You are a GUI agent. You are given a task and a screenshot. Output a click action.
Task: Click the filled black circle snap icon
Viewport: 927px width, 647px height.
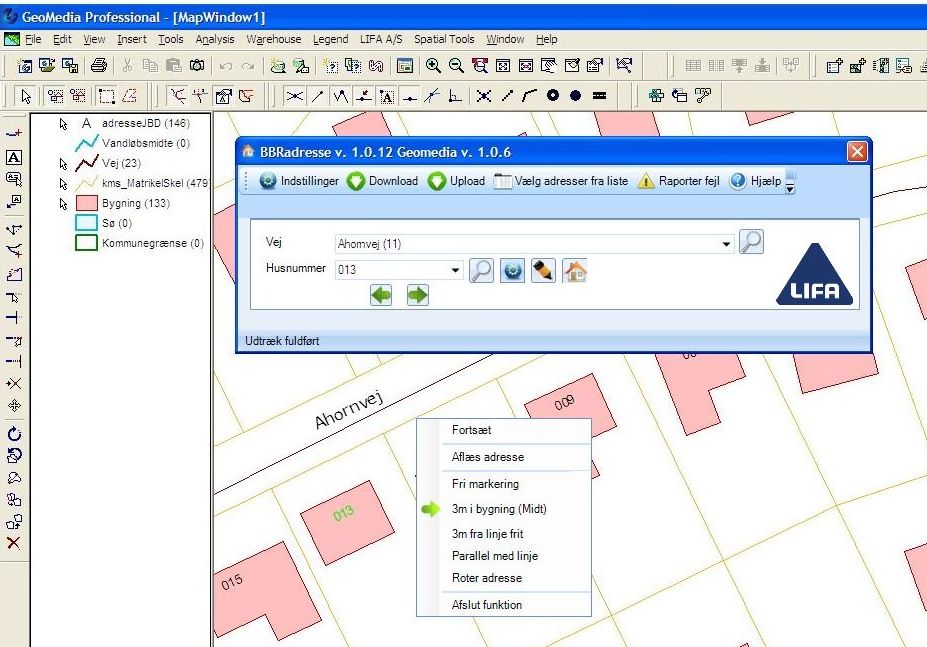click(575, 95)
